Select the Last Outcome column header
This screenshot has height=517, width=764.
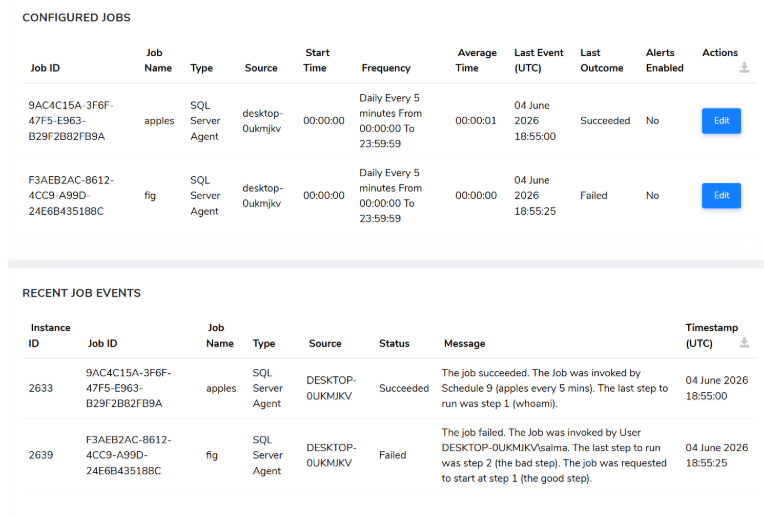point(602,60)
